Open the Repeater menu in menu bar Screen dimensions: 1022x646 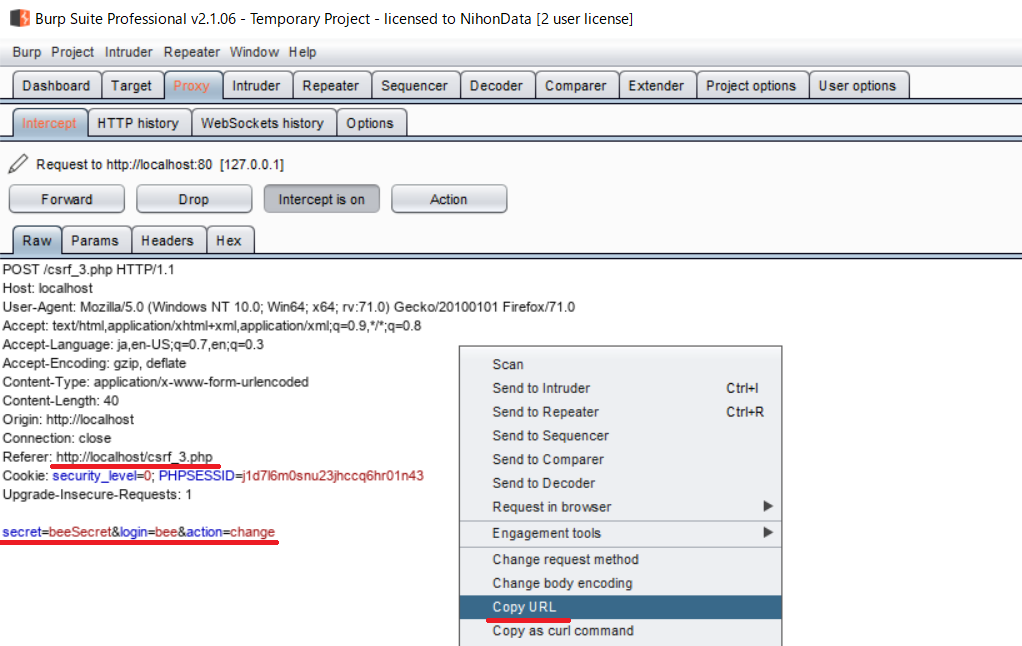click(192, 52)
